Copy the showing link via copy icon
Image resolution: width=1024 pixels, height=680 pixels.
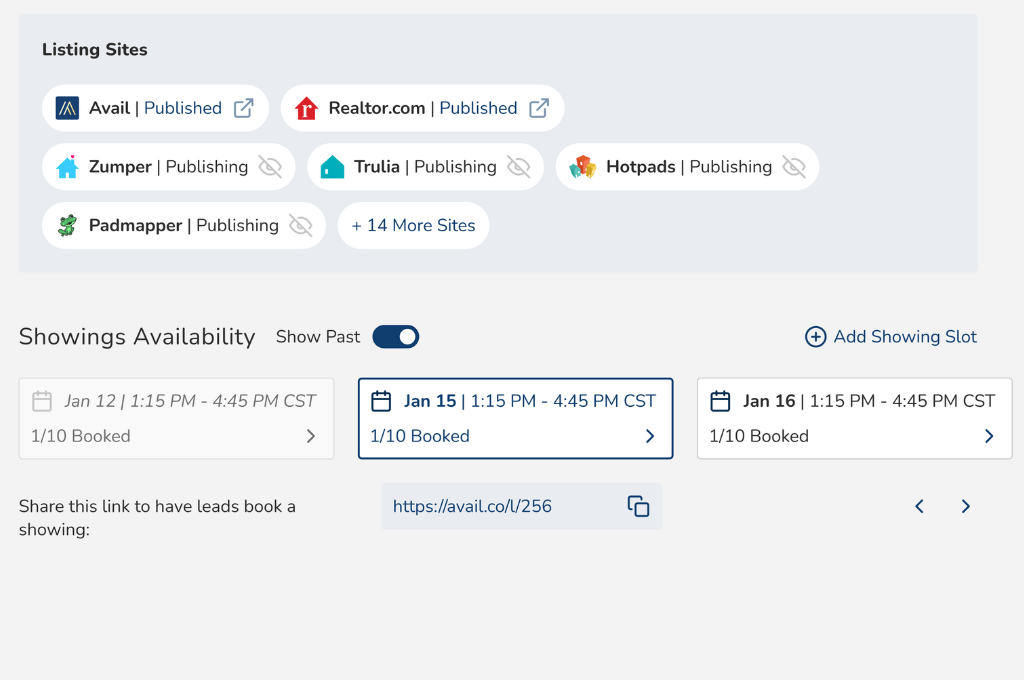pos(638,506)
